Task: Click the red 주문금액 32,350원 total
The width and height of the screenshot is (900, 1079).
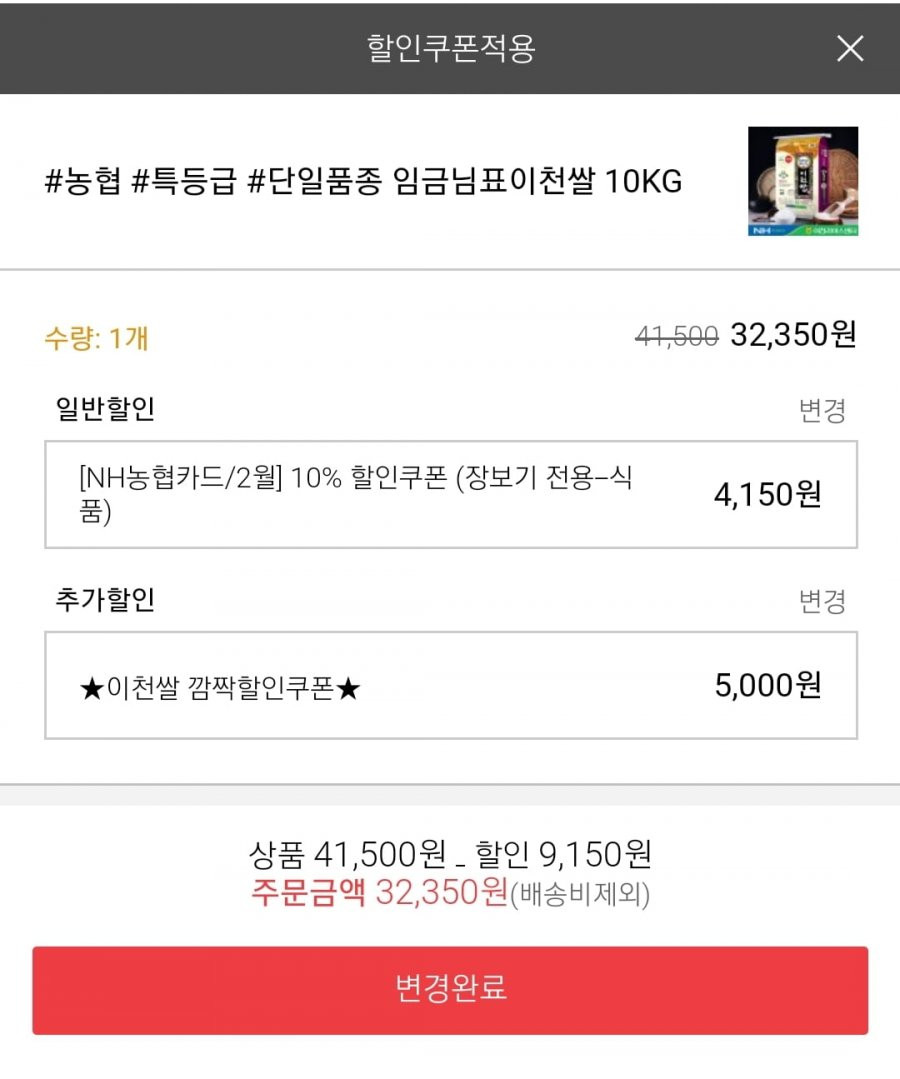Action: coord(380,893)
